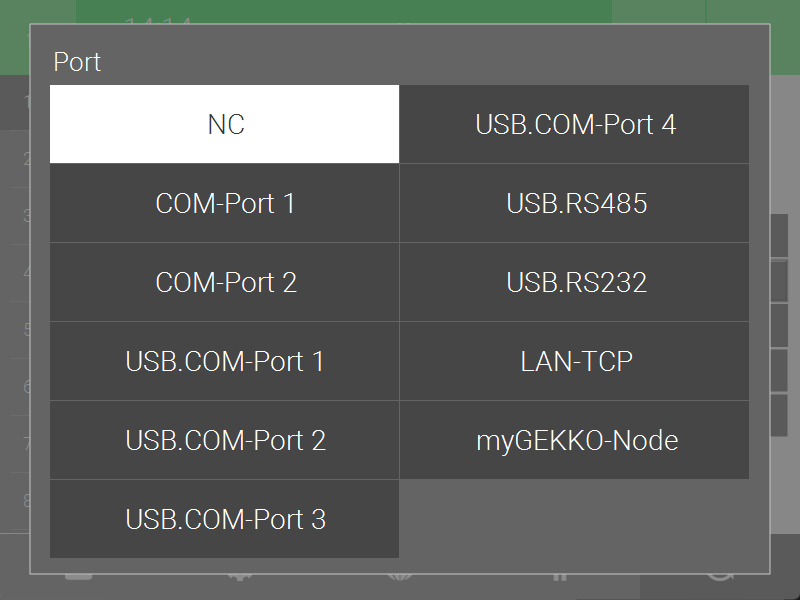The width and height of the screenshot is (800, 600).
Task: Choose COM-Port 1 from the list
Action: pos(225,203)
